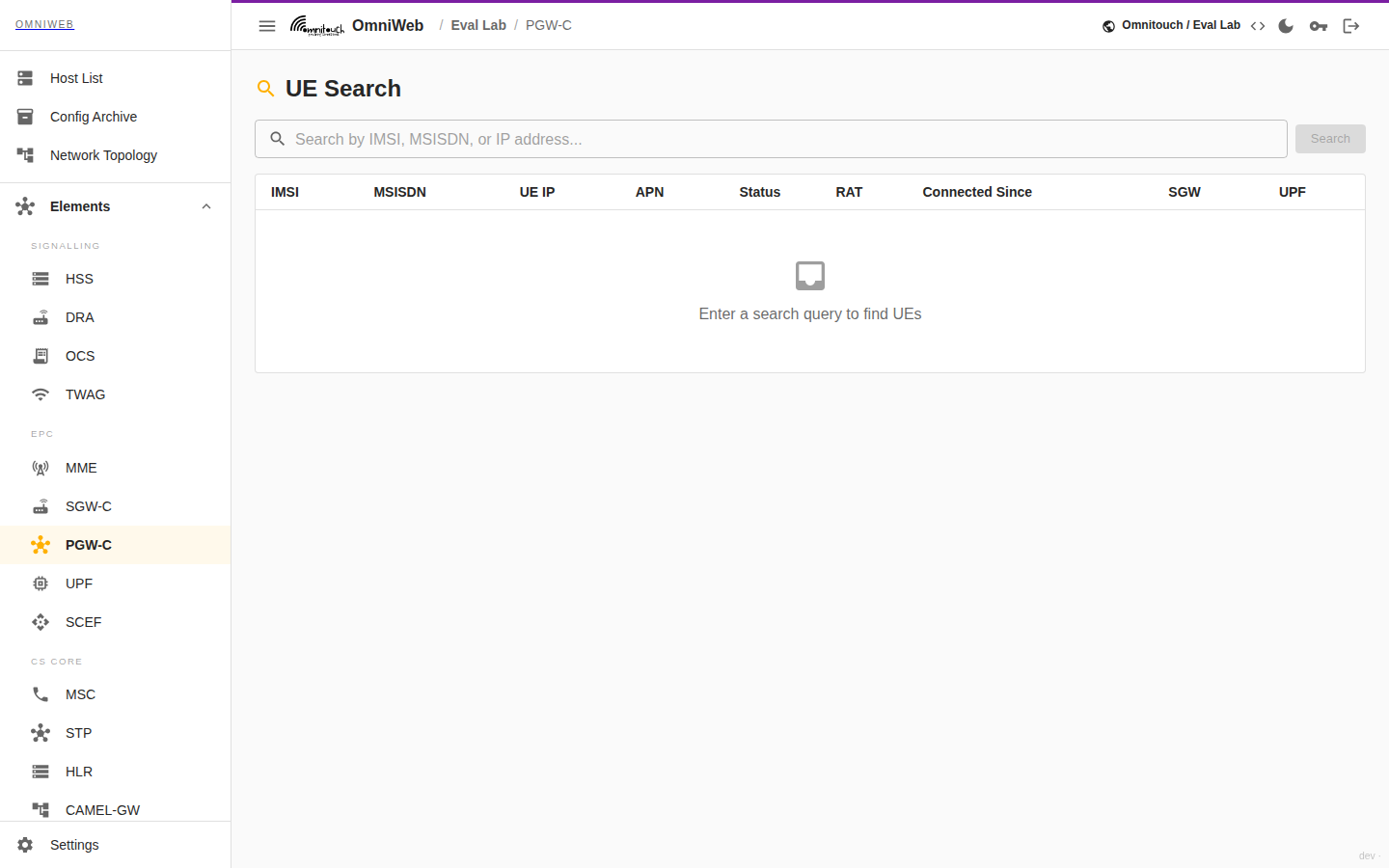Image resolution: width=1389 pixels, height=868 pixels.
Task: Click the Omnitouch / Eval Lab label
Action: coord(1181,25)
